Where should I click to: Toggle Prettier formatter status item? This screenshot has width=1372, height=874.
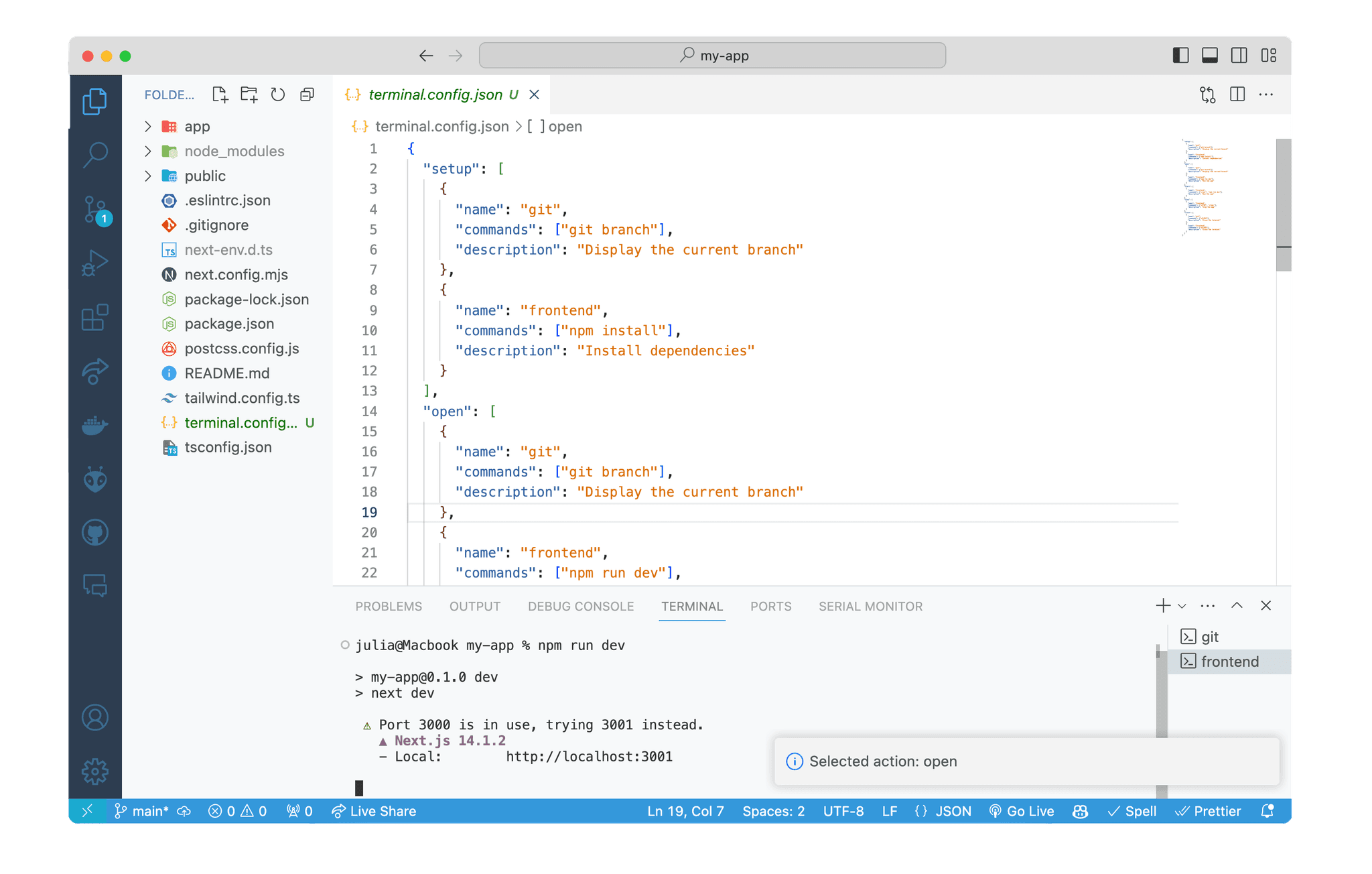(x=1208, y=811)
